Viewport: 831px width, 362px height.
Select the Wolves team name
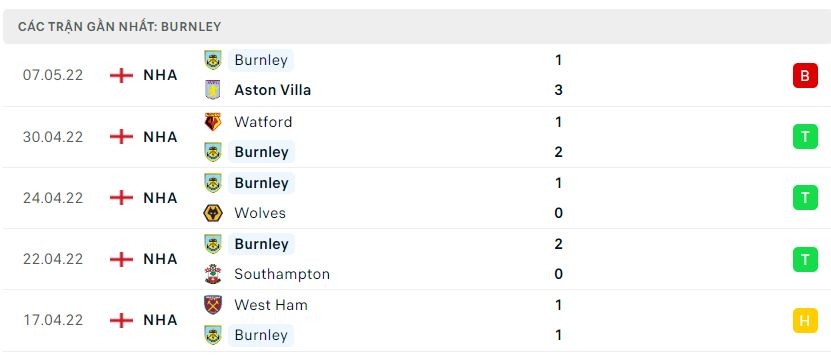pos(260,213)
